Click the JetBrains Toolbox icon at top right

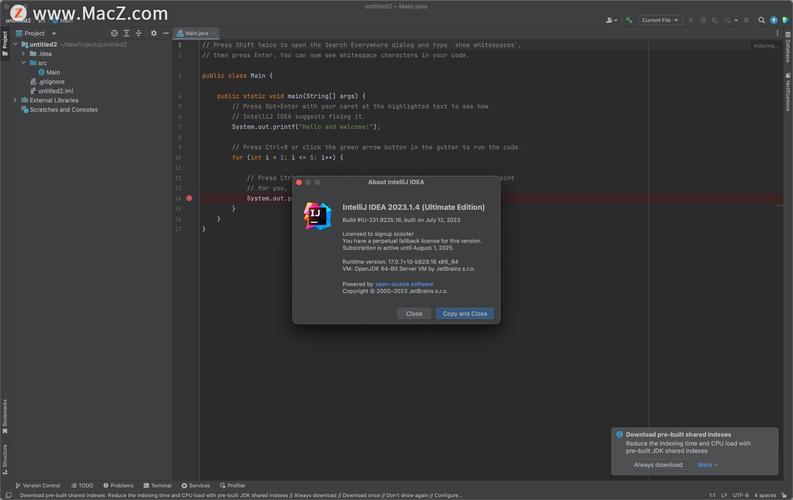point(785,20)
